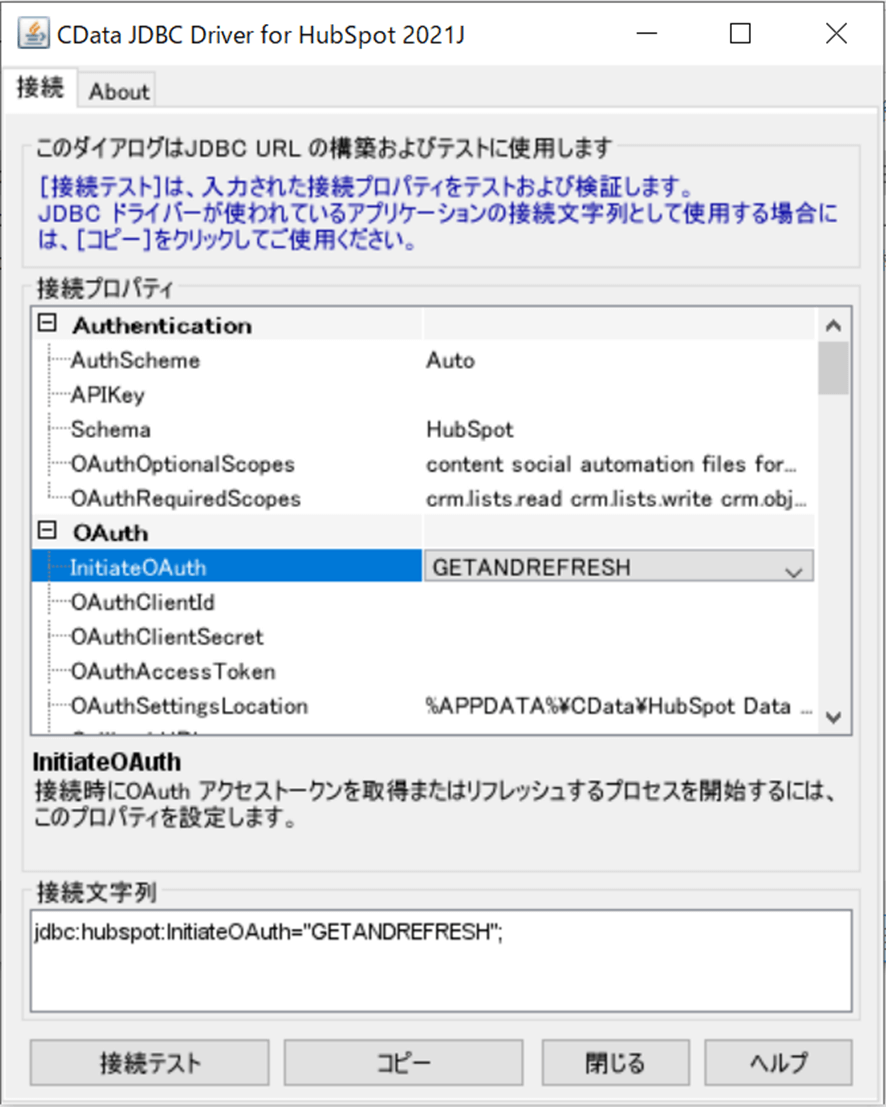The width and height of the screenshot is (886, 1107).
Task: Open help with the ヘルプ button
Action: pyautogui.click(x=778, y=1063)
